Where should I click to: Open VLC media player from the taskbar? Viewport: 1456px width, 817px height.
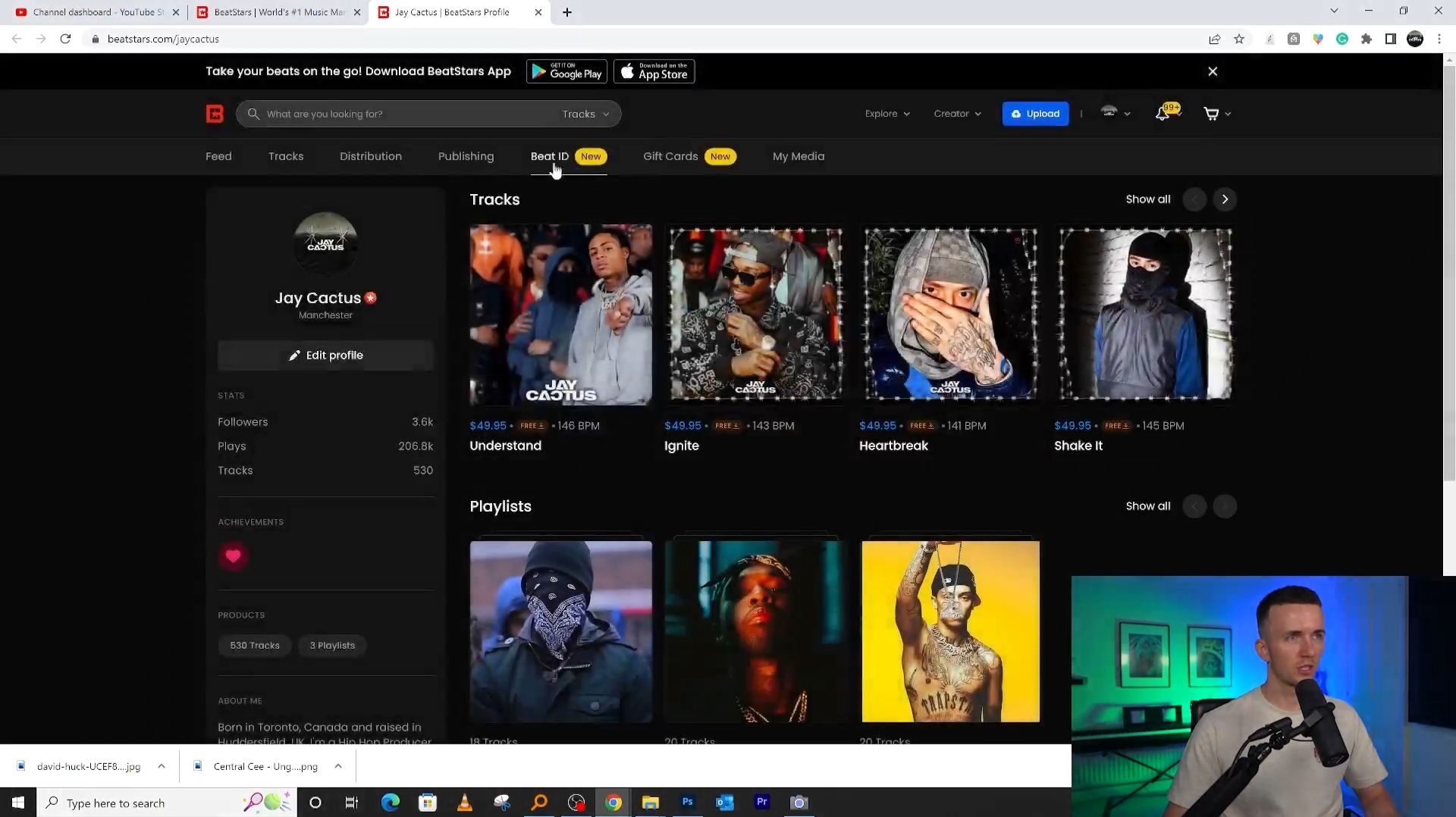465,803
